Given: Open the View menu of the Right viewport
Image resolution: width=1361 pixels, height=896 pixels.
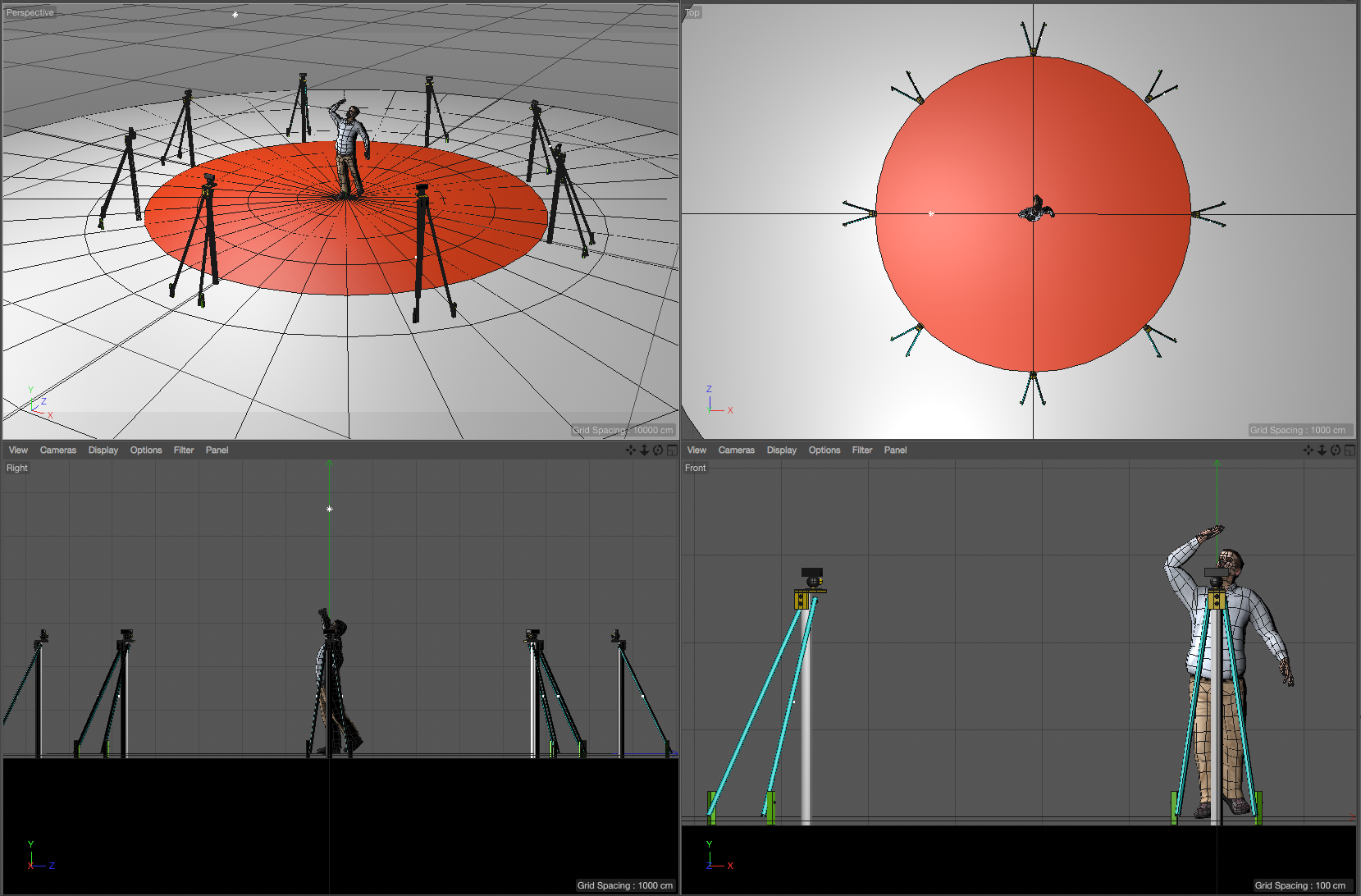Looking at the screenshot, I should (18, 450).
